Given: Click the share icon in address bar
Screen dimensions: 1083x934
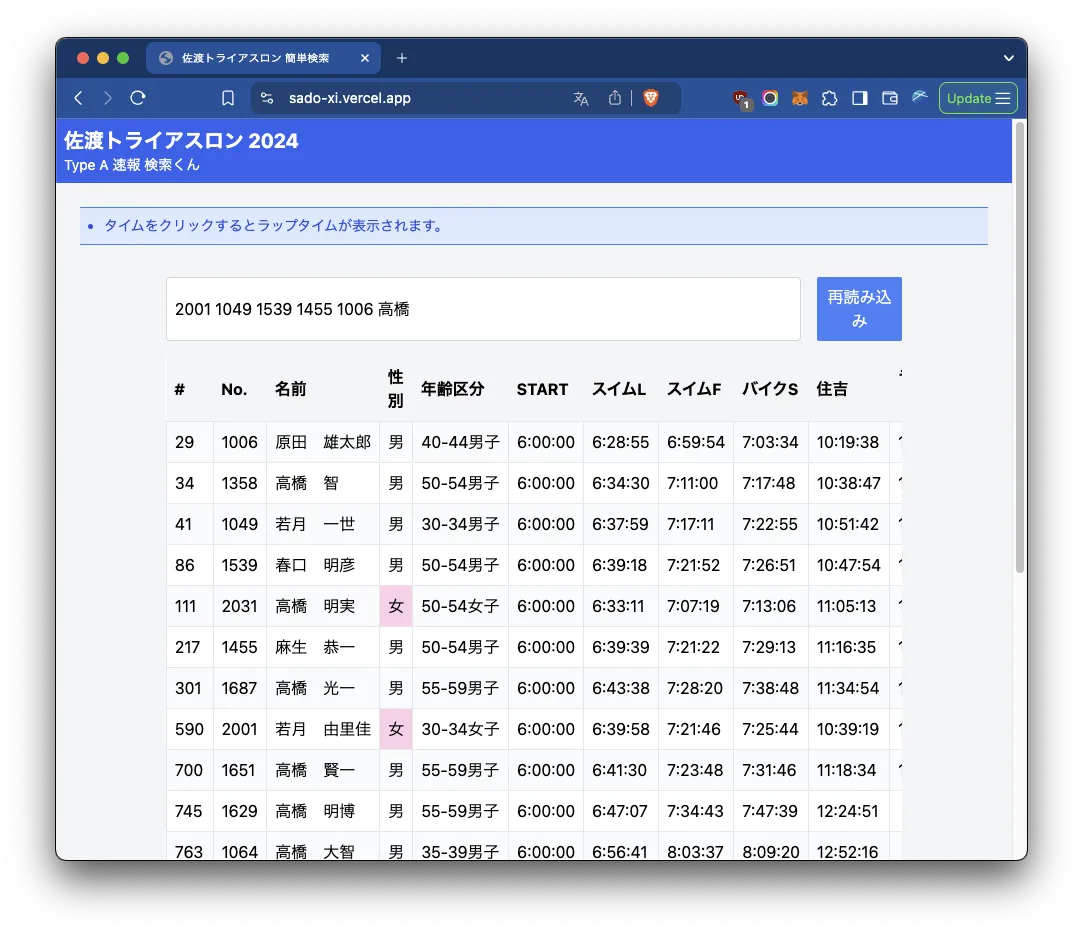Looking at the screenshot, I should tap(615, 98).
